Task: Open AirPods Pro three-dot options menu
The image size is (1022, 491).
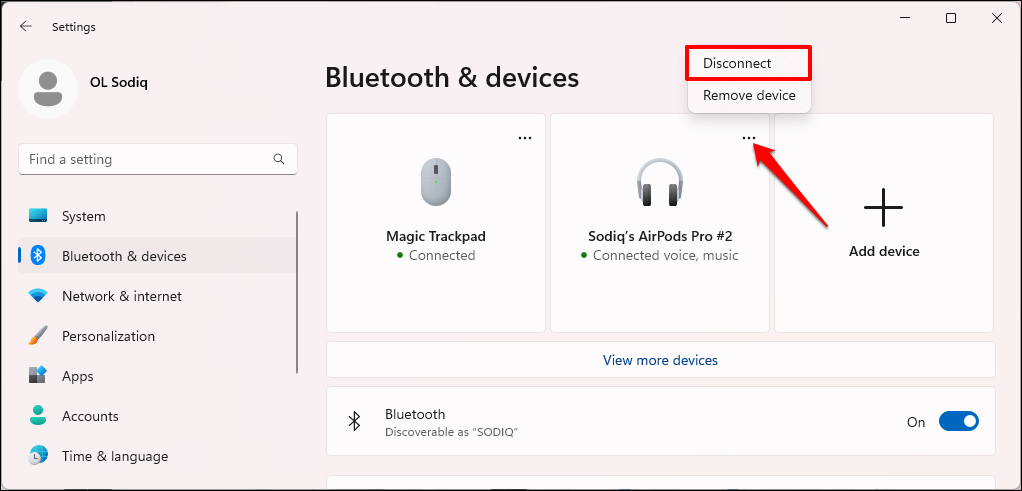Action: [x=749, y=138]
